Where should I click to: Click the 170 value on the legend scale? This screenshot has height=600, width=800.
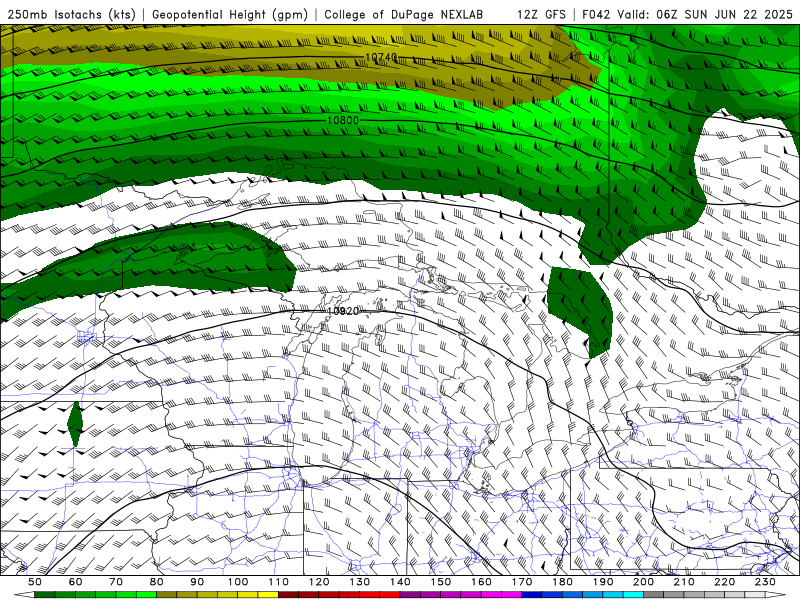(x=522, y=582)
